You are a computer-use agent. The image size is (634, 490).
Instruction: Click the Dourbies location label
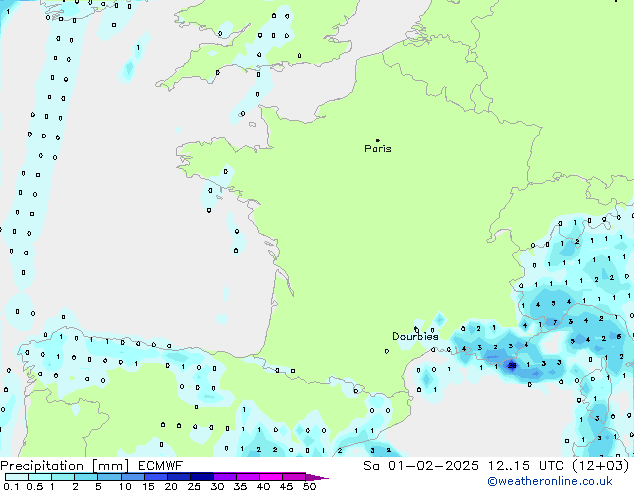point(415,336)
